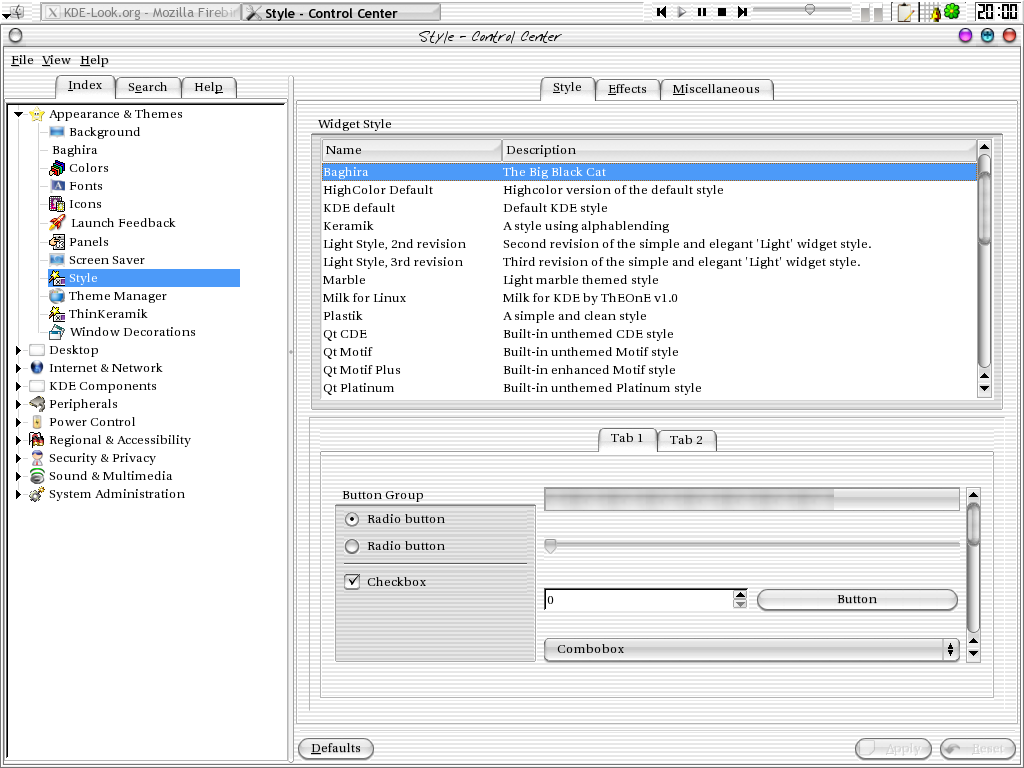Select the Milk for Linux style
This screenshot has width=1024, height=768.
pos(649,298)
